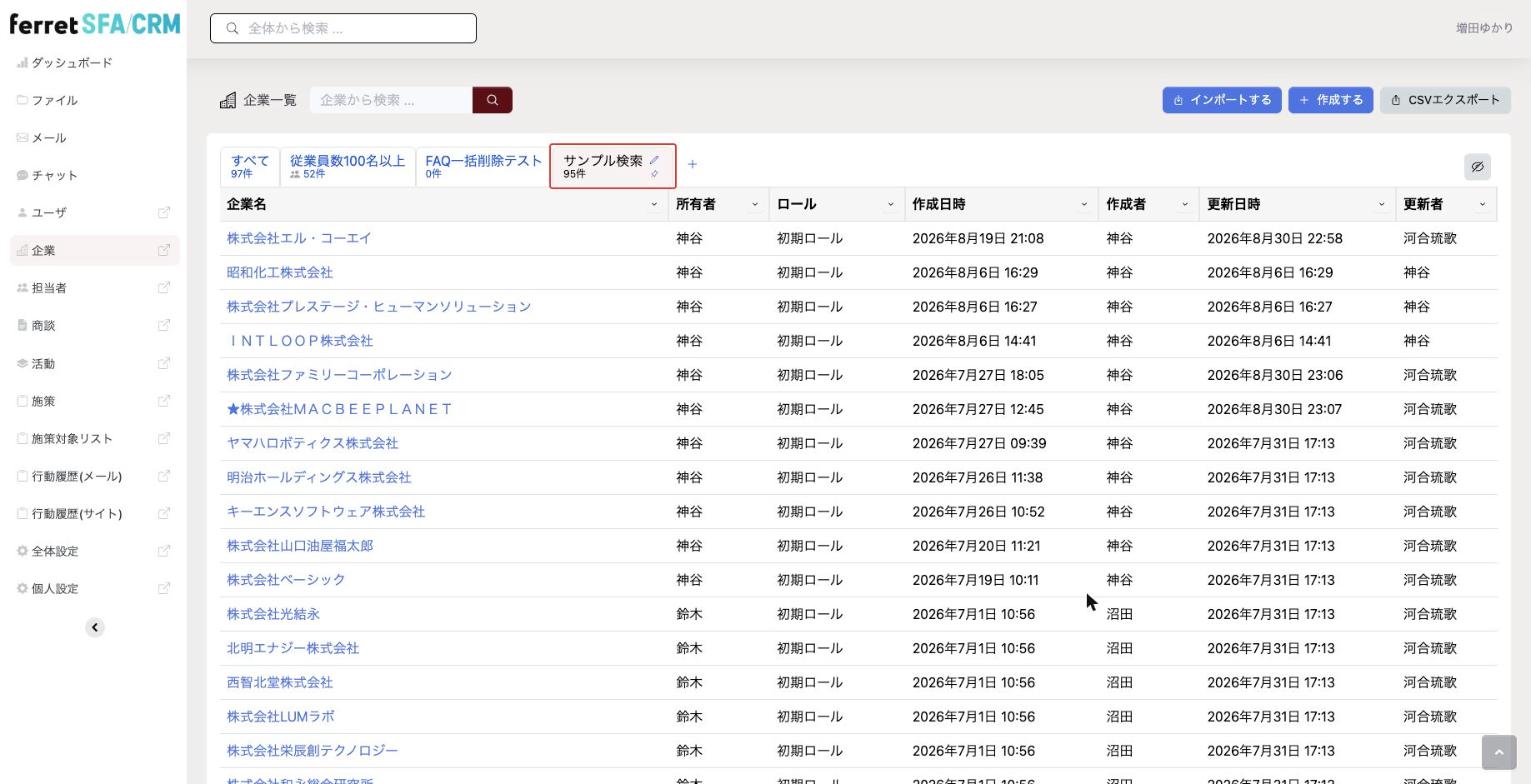Image resolution: width=1531 pixels, height=784 pixels.
Task: Open 行動履歴(メール) external link icon
Action: click(164, 476)
